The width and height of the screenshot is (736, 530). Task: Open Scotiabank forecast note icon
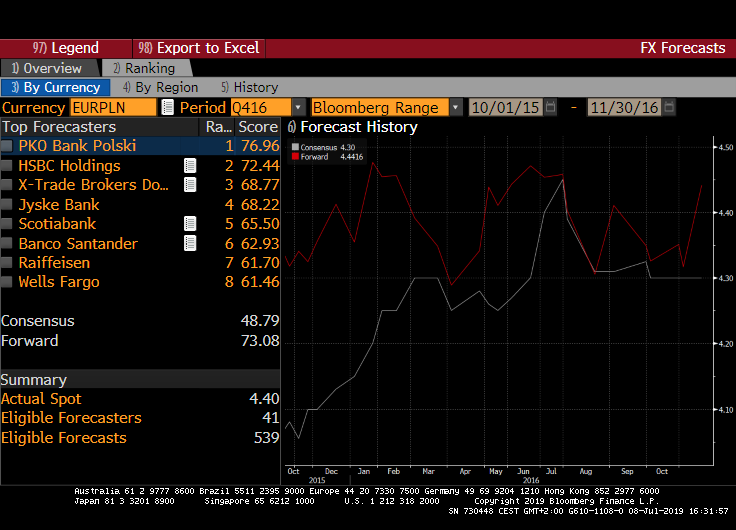190,224
